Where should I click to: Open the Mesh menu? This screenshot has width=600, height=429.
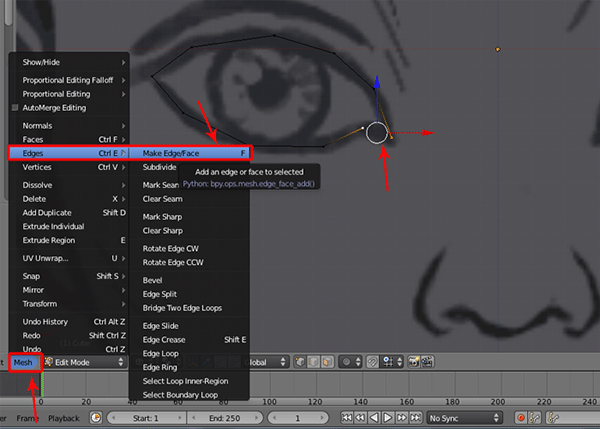click(x=23, y=362)
